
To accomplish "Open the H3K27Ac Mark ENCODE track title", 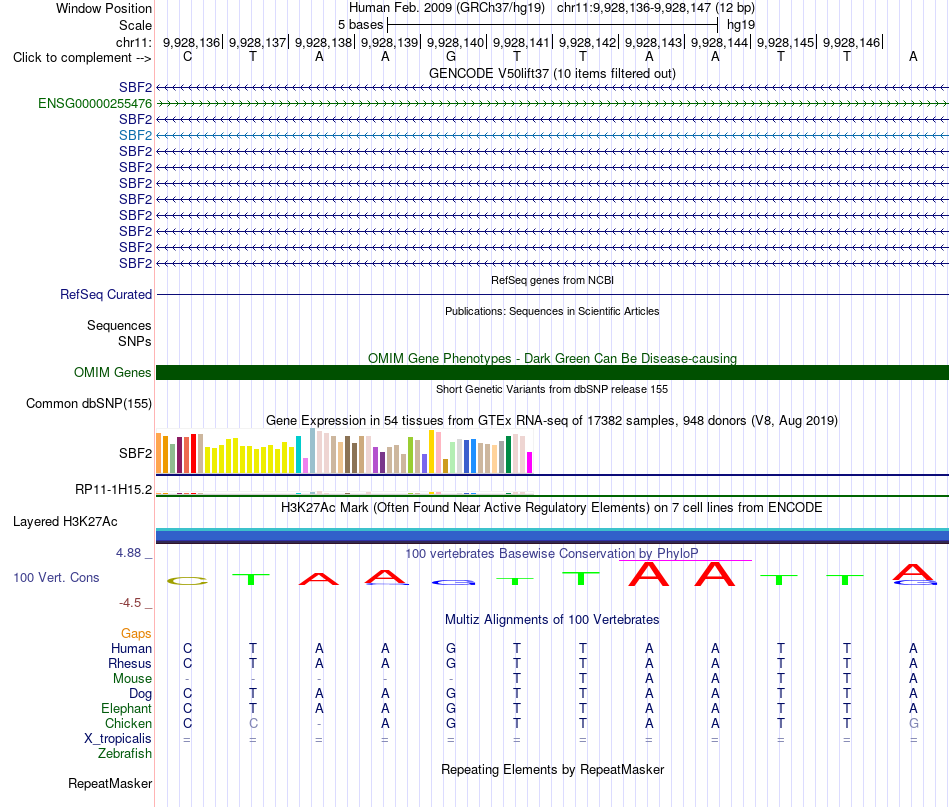I will [x=552, y=508].
